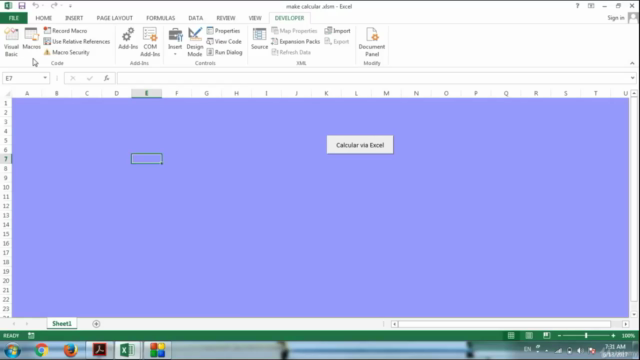The image size is (640, 360).
Task: Switch to Page Break Preview
Action: point(547,336)
